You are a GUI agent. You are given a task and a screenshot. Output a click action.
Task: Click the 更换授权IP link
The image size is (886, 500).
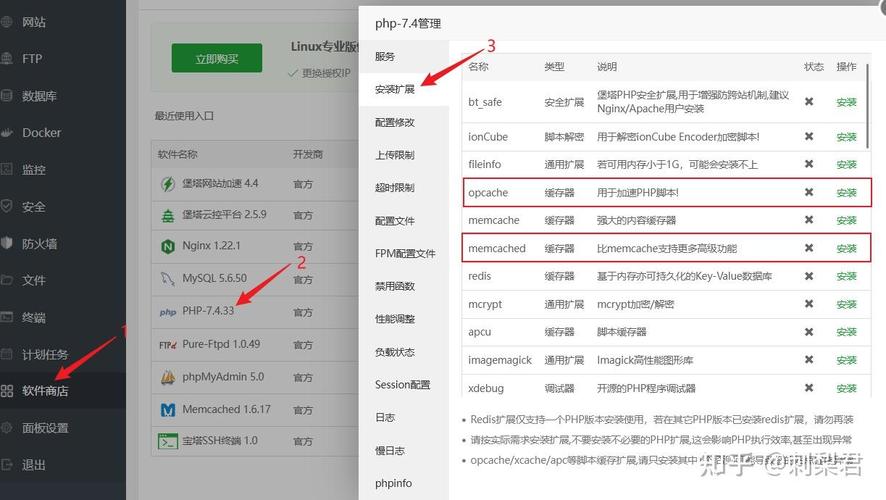point(326,73)
